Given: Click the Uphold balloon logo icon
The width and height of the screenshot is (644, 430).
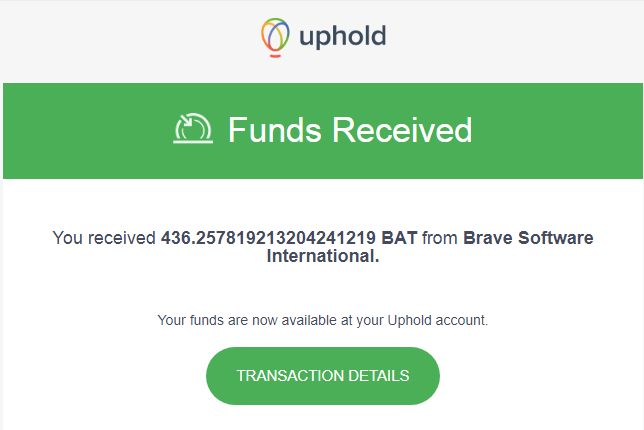Looking at the screenshot, I should click(275, 39).
